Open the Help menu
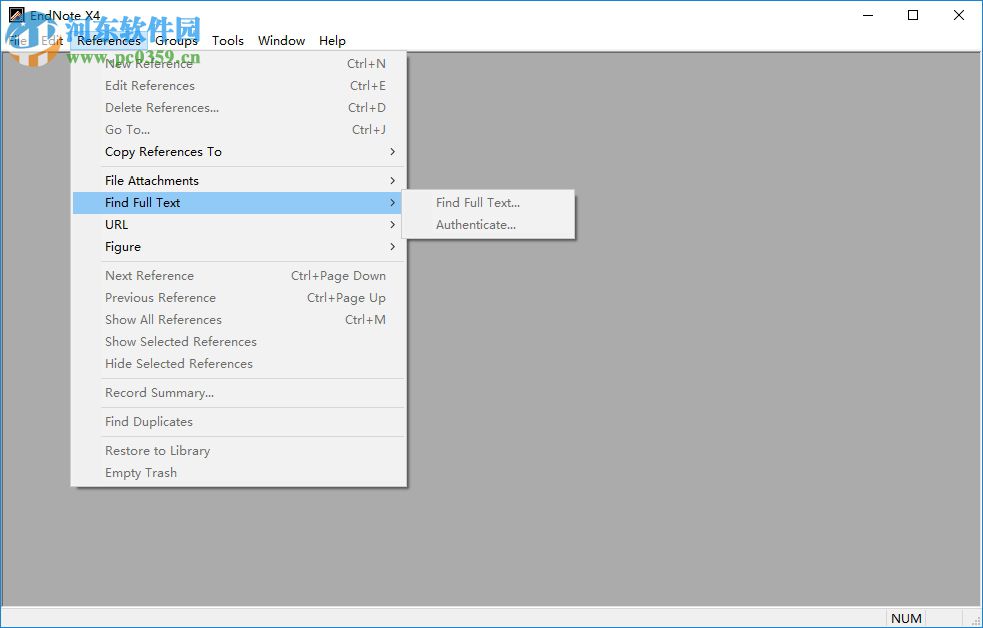 tap(333, 41)
